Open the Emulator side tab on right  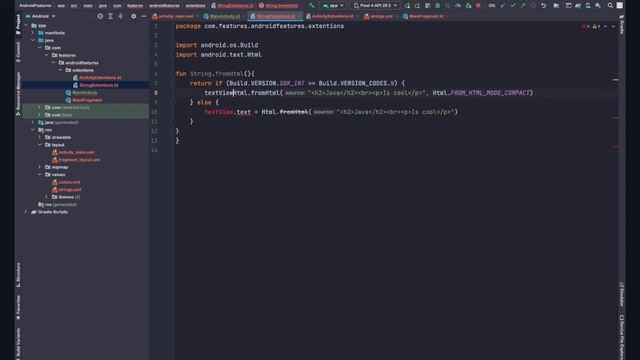click(x=622, y=294)
